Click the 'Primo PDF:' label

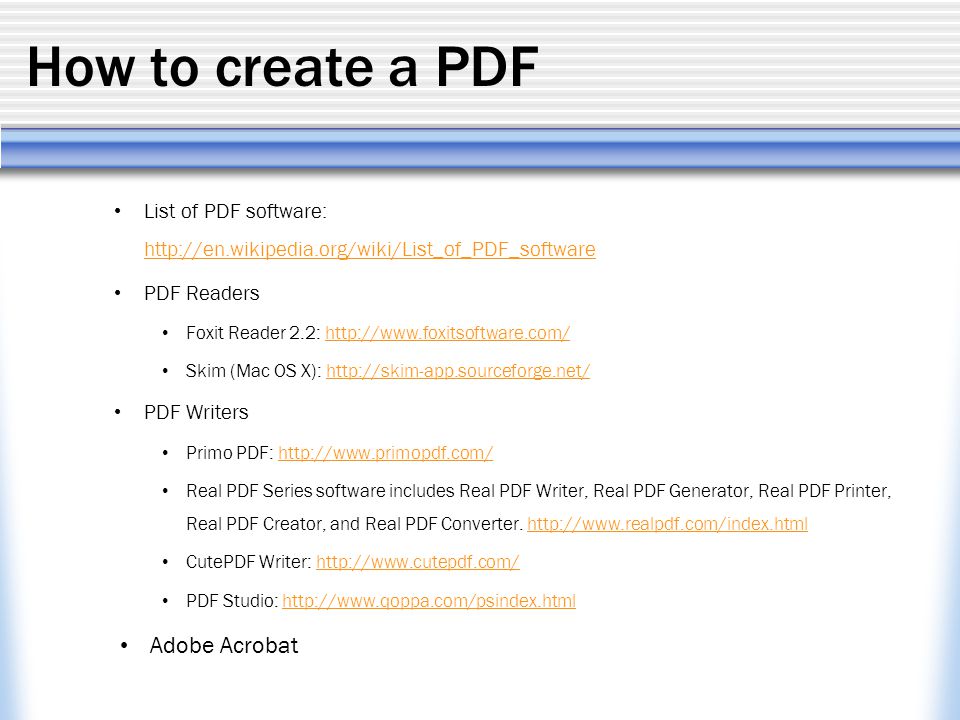tap(230, 453)
